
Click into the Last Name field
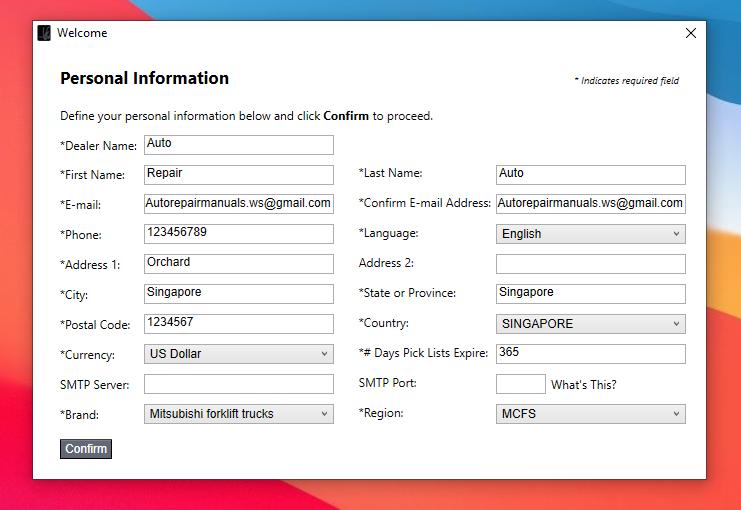(591, 175)
